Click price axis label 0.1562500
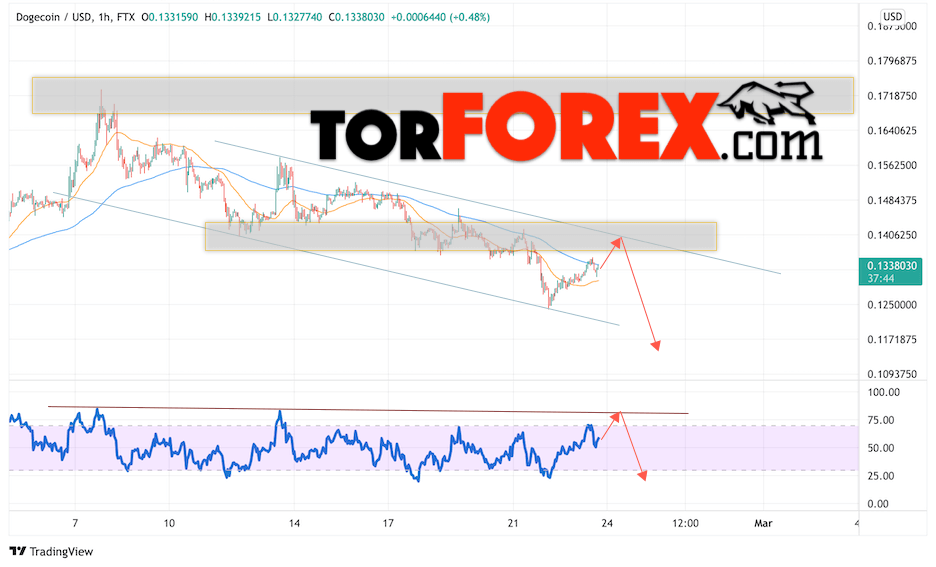This screenshot has height=567, width=936. point(892,165)
